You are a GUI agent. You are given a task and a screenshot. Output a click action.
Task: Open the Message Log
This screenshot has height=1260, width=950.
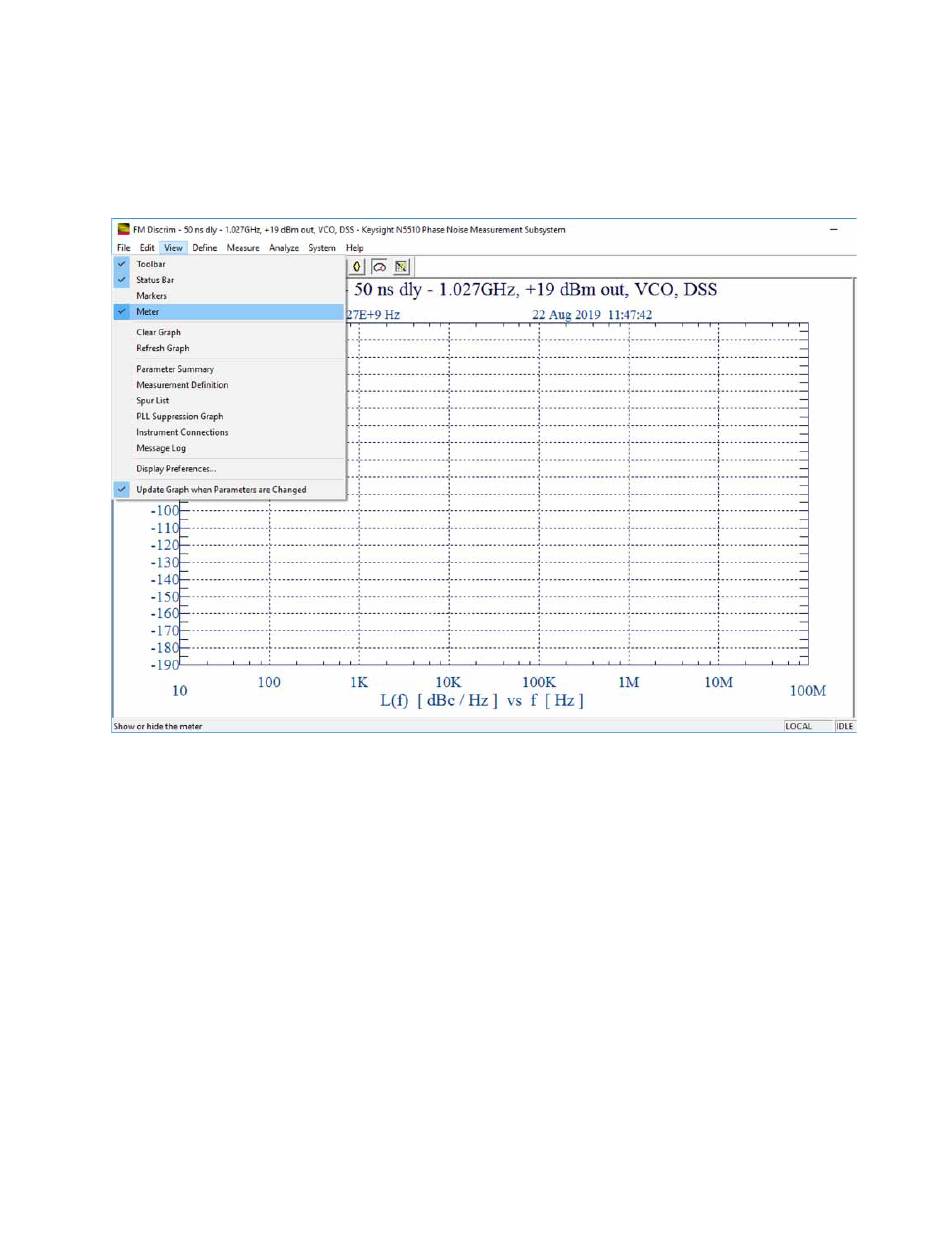pos(228,448)
